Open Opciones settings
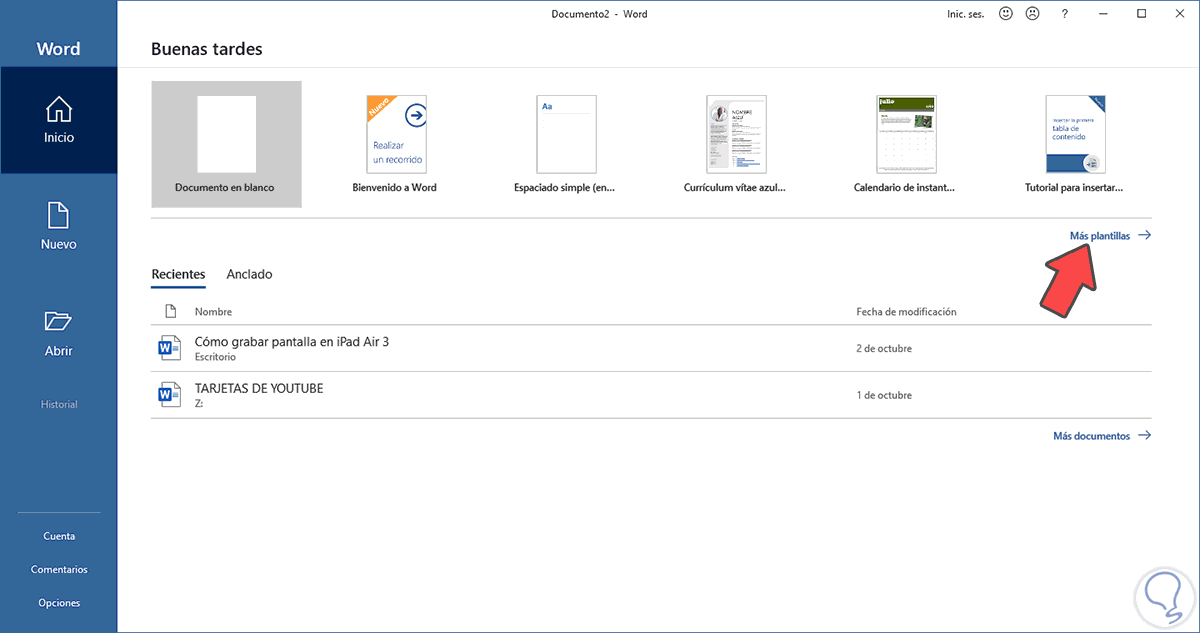 (59, 603)
